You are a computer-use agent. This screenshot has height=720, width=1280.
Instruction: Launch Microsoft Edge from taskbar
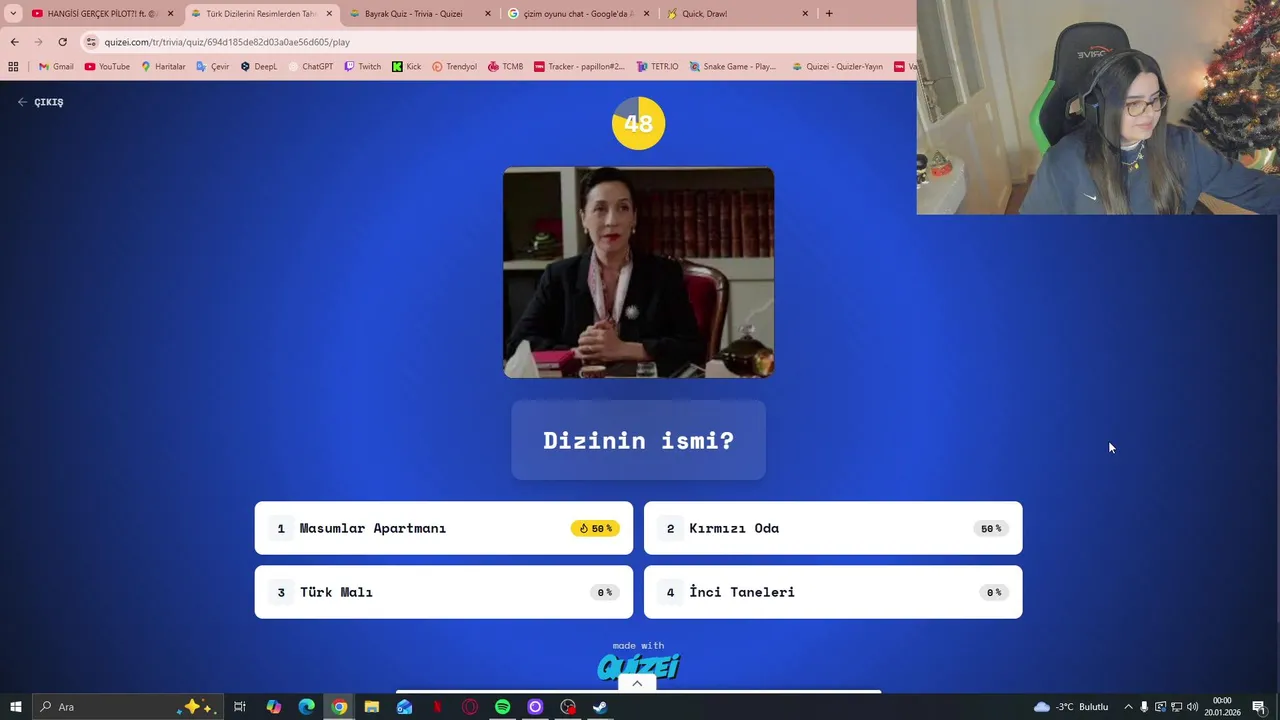306,707
